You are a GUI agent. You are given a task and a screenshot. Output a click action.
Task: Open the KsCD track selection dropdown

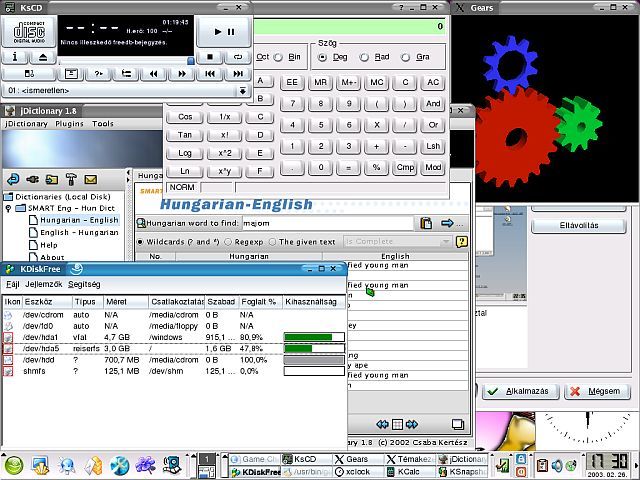point(242,91)
